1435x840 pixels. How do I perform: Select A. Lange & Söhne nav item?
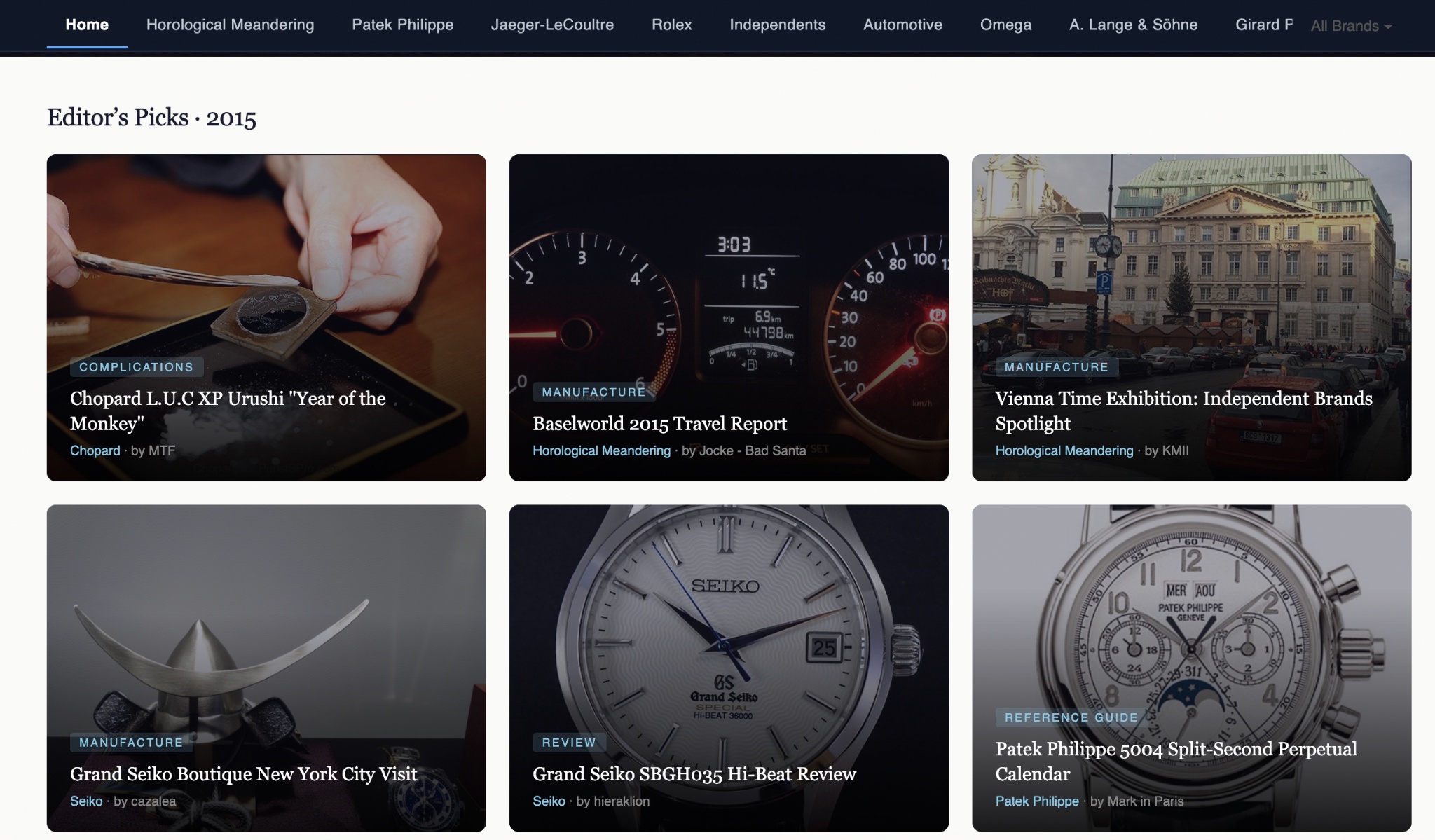pos(1133,25)
